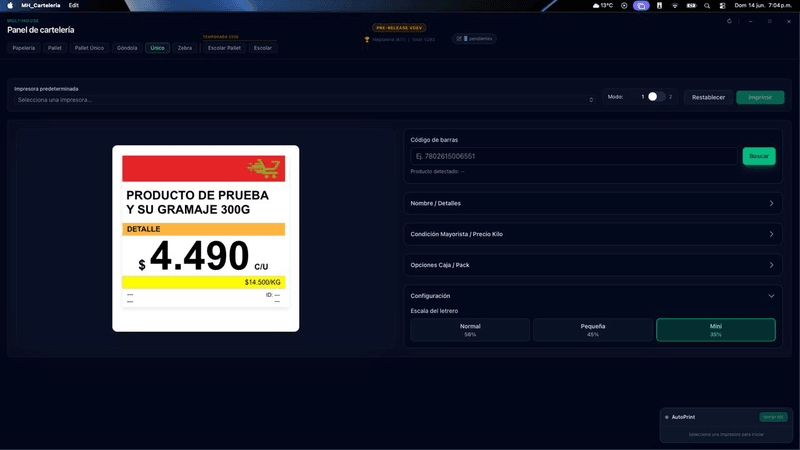Select the Único tab
The image size is (800, 450).
click(157, 48)
